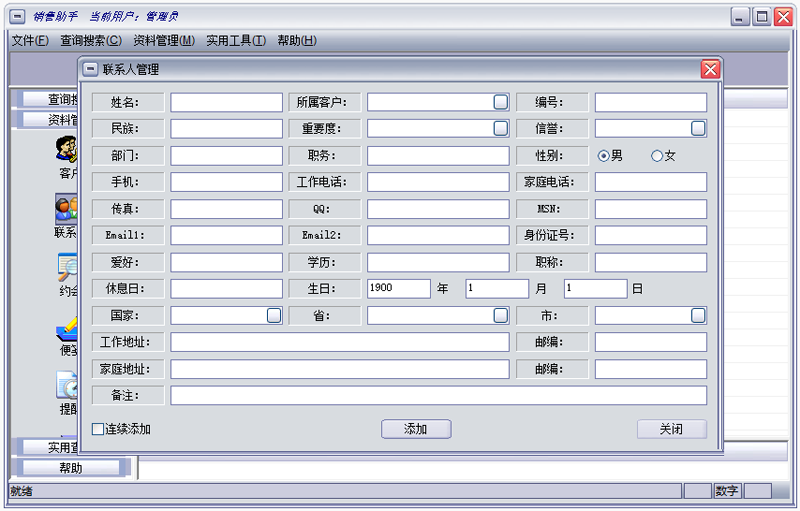Open the 约会 magnifier icon in sidebar
The width and height of the screenshot is (800, 511).
pyautogui.click(x=67, y=267)
